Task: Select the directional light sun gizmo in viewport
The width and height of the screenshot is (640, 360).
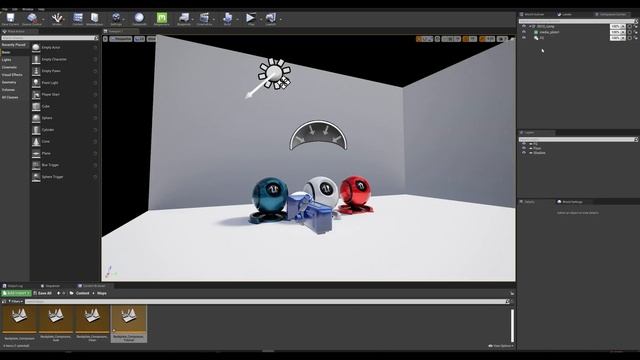Action: pos(274,74)
